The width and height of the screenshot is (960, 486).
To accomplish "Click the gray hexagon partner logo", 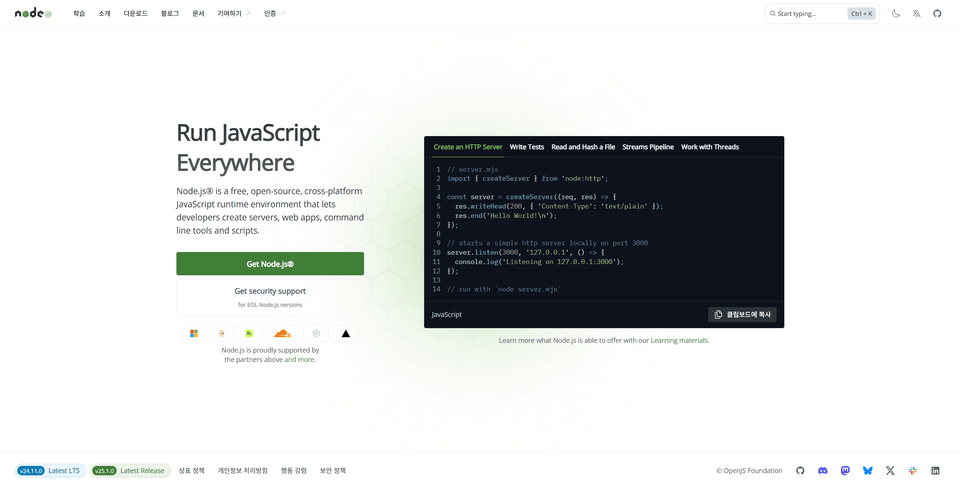I will pyautogui.click(x=316, y=333).
